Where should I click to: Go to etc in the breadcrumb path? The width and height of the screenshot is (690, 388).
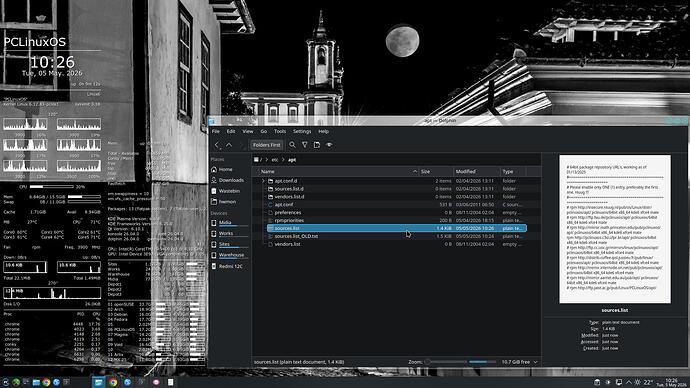tap(275, 160)
